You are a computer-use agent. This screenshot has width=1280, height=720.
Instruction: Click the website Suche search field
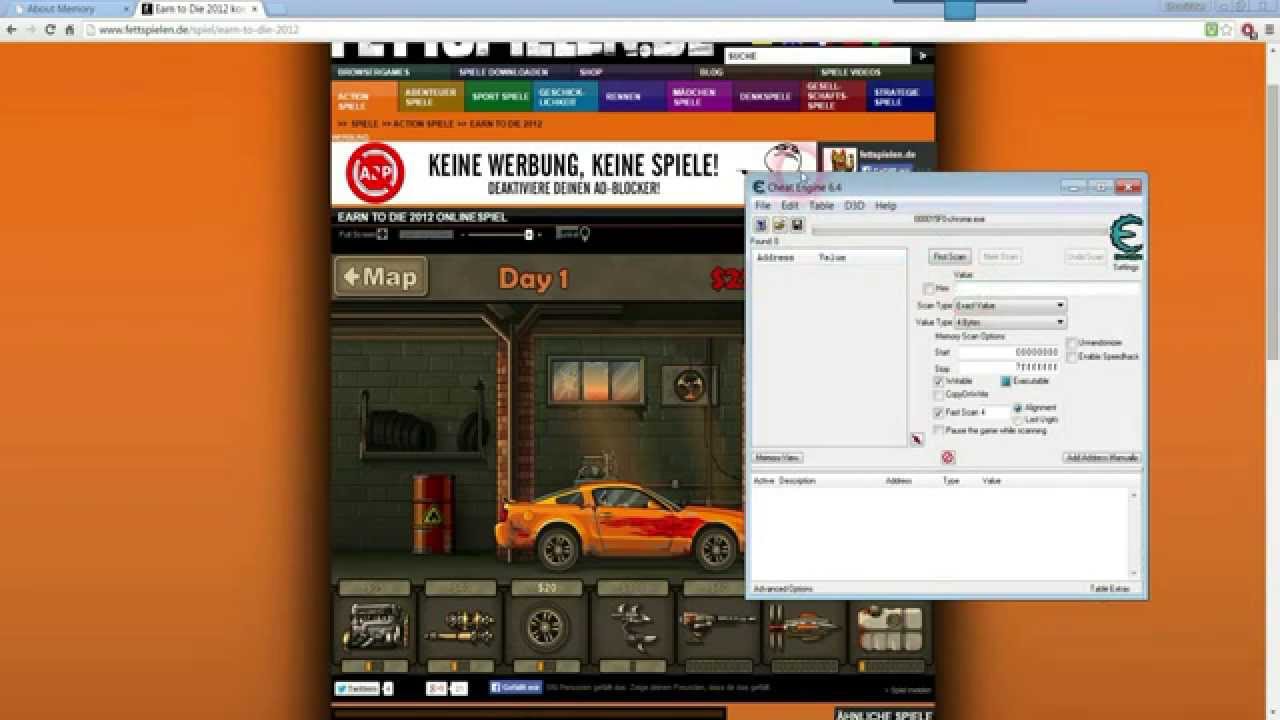tap(817, 56)
